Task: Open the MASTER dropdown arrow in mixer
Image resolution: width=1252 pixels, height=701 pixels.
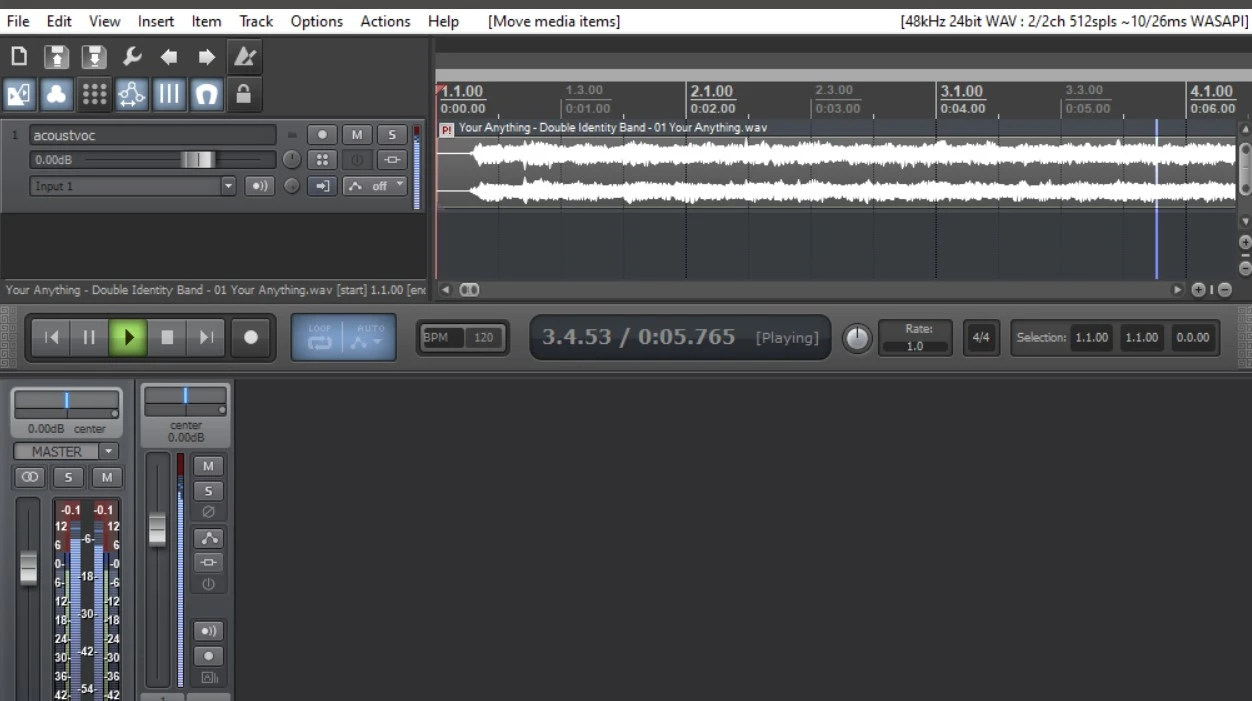Action: coord(110,452)
